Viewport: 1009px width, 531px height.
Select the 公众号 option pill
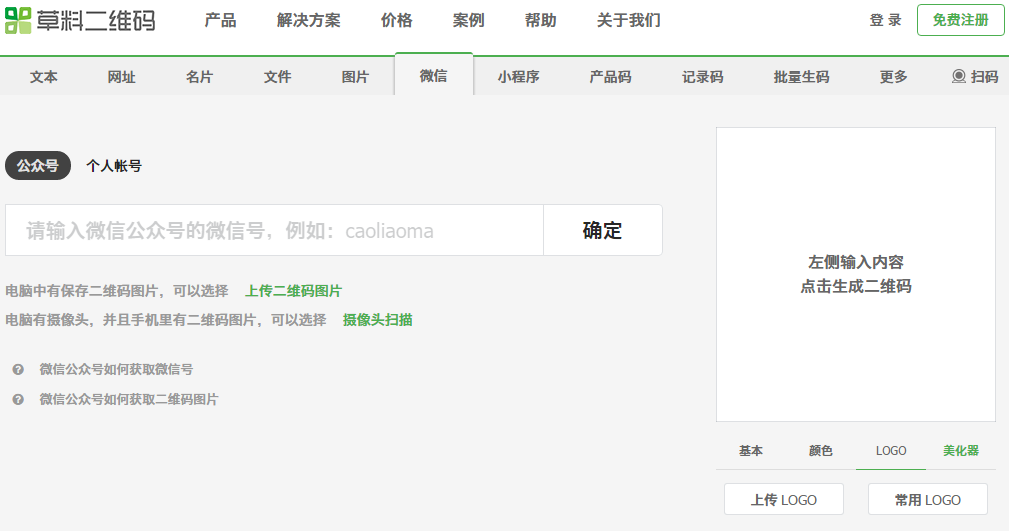tap(38, 166)
